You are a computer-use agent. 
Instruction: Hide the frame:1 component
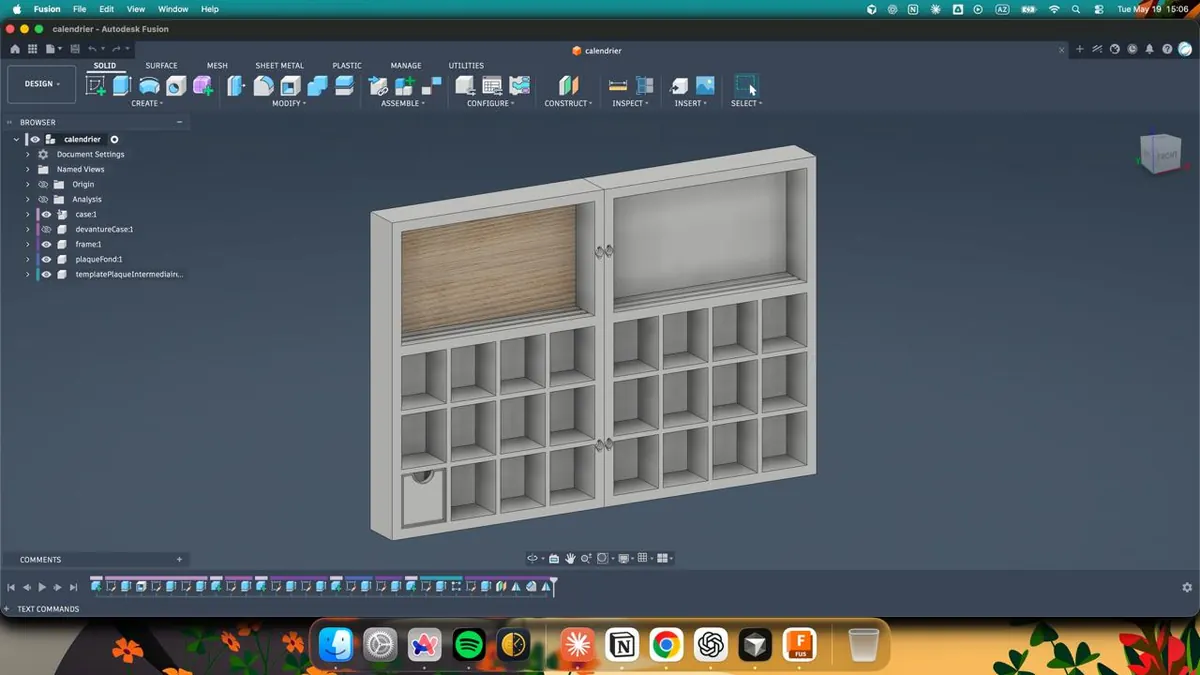[x=46, y=244]
